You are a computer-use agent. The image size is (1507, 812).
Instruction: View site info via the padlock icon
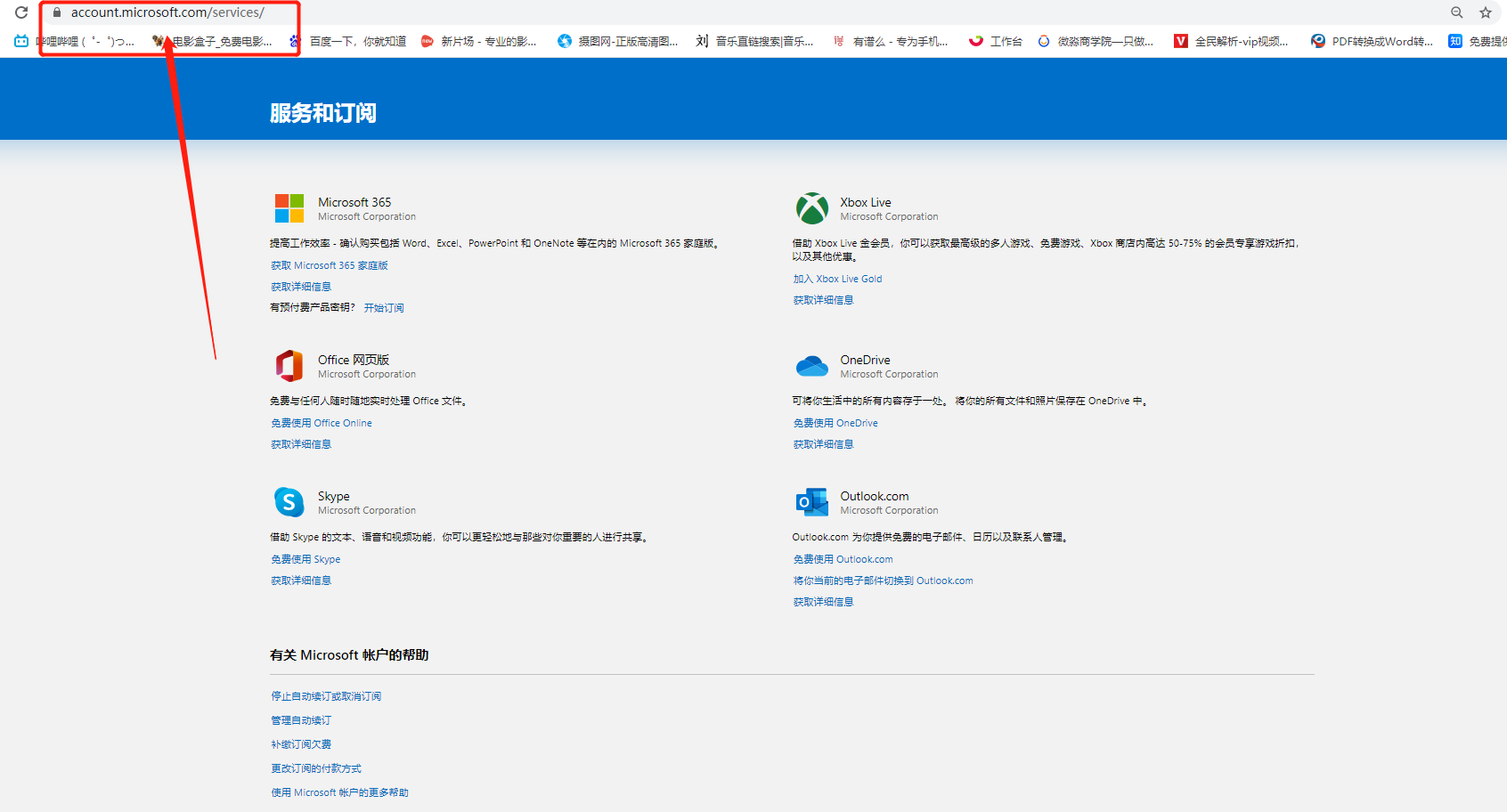57,12
